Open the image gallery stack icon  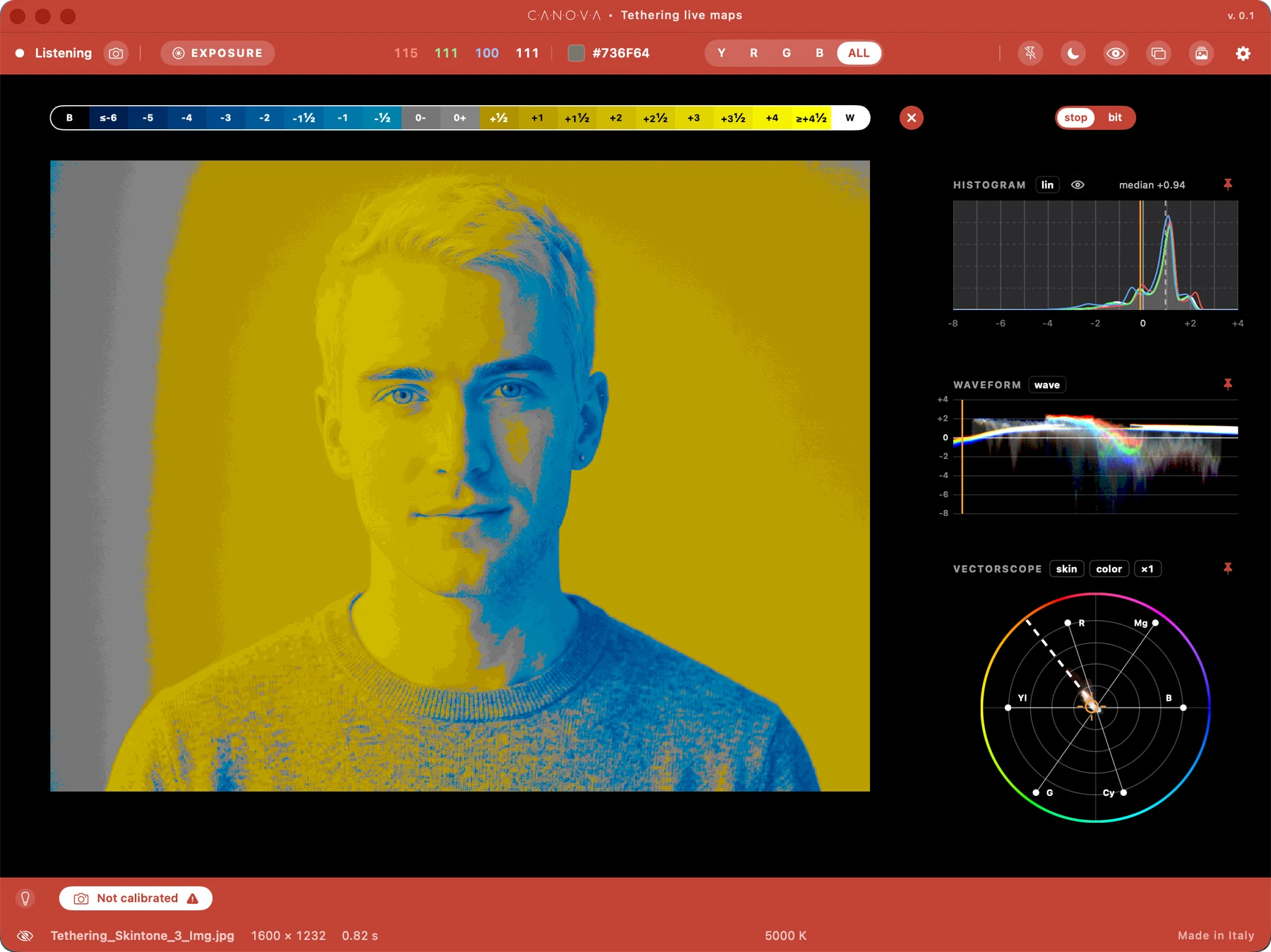pos(1201,53)
